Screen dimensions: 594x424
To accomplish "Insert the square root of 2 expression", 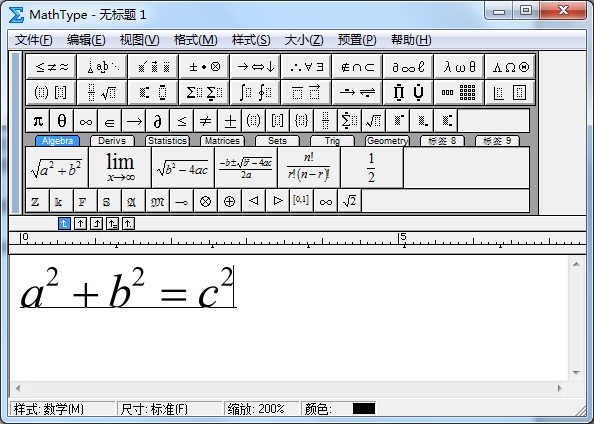I will click(x=349, y=201).
